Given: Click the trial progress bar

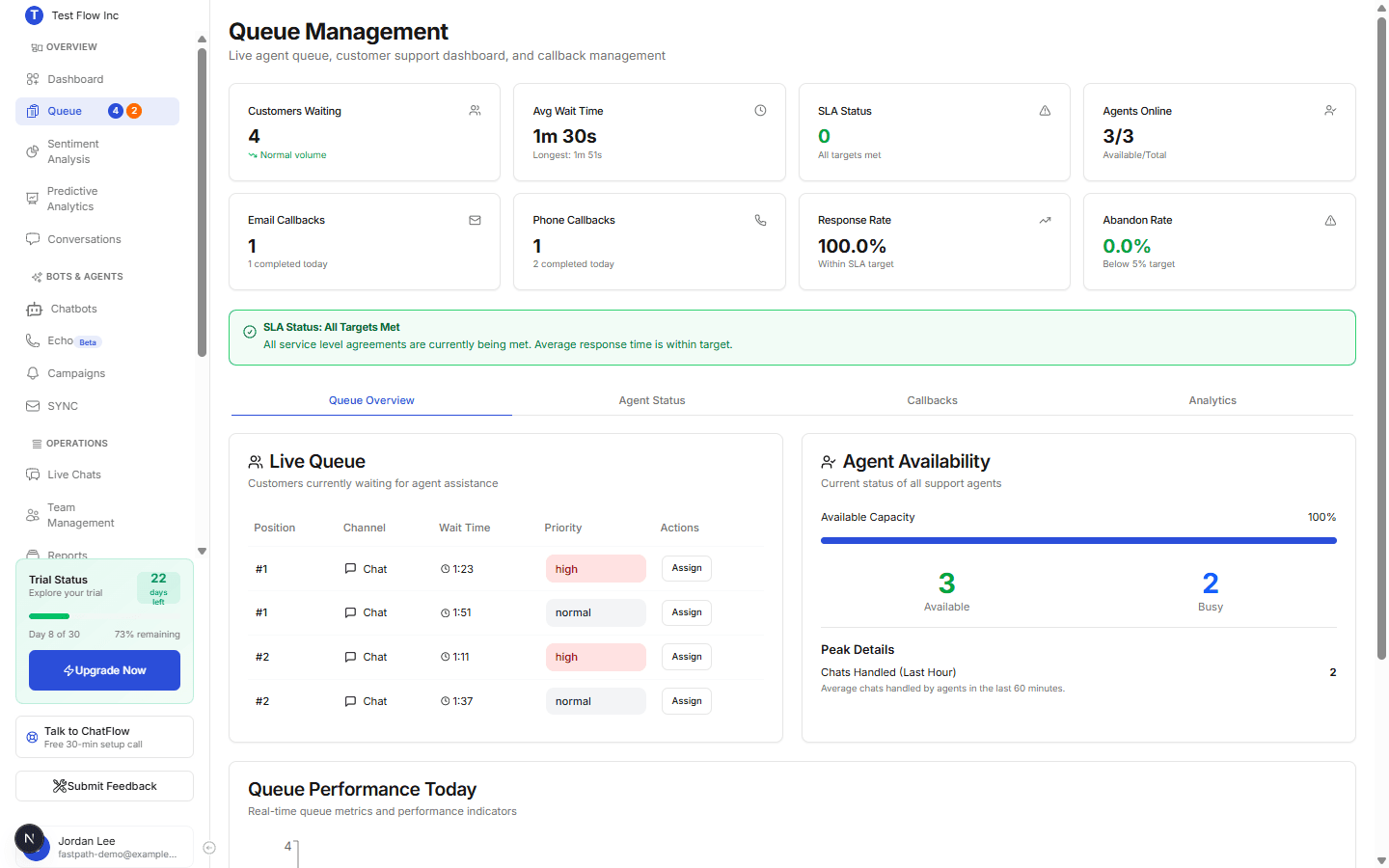Looking at the screenshot, I should coord(104,616).
